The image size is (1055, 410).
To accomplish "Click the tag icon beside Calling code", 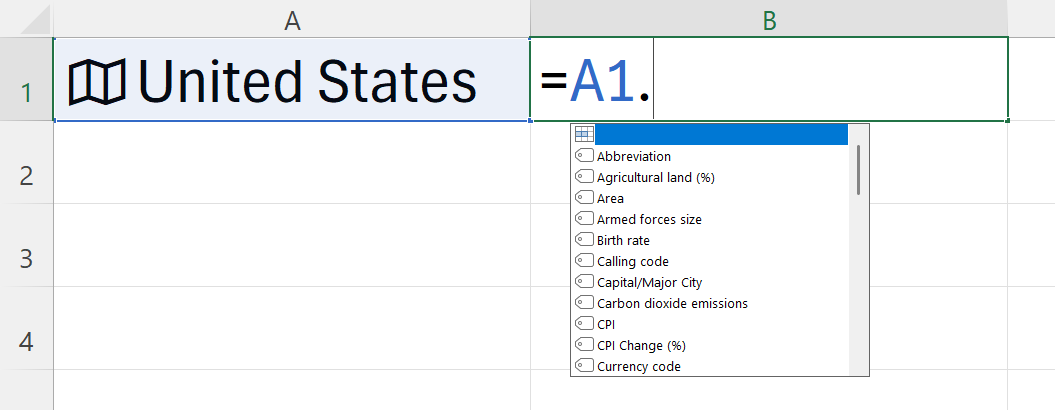I will tap(584, 261).
